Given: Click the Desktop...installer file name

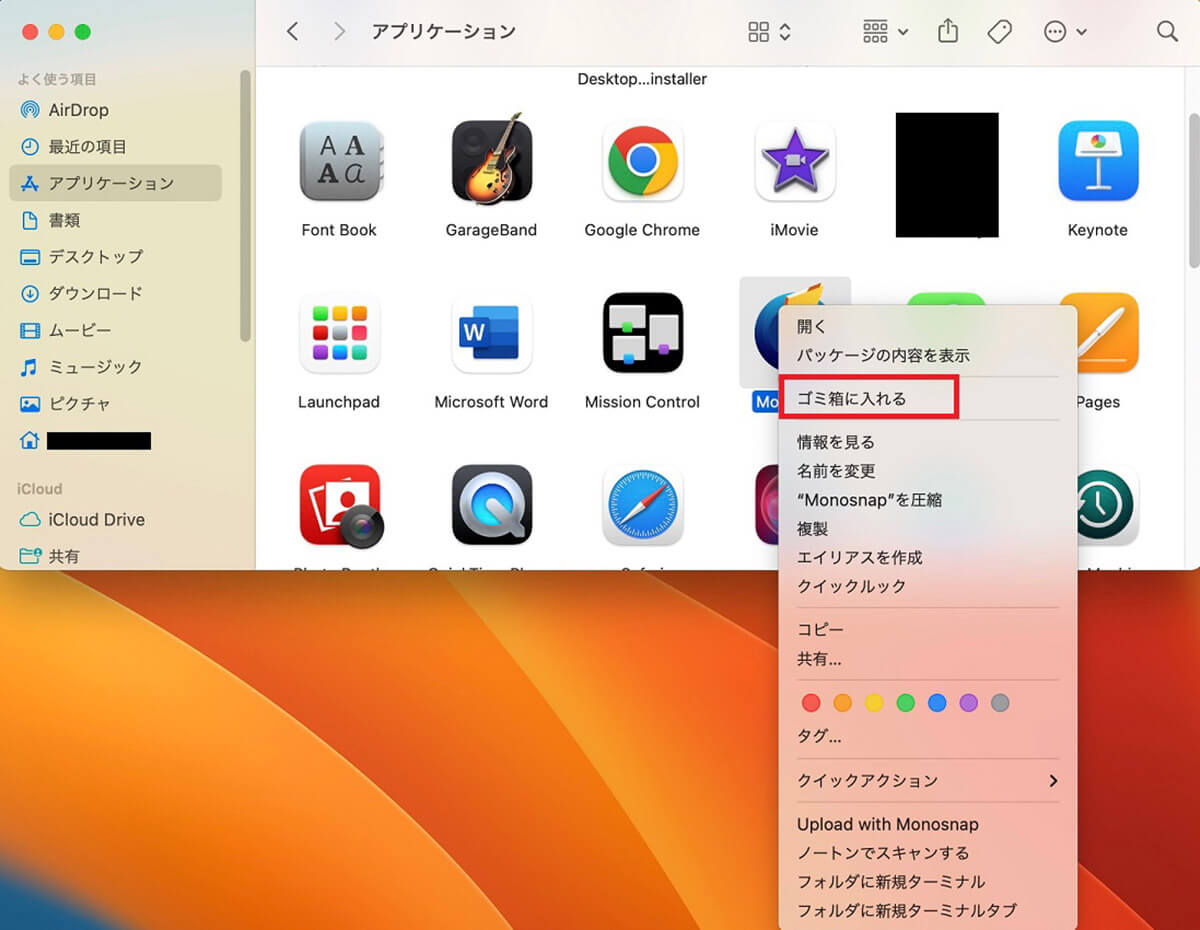Looking at the screenshot, I should click(642, 79).
